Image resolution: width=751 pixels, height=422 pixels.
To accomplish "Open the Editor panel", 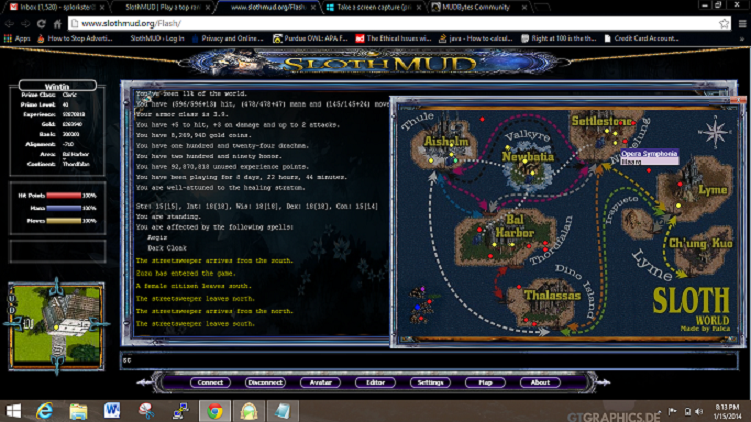I will click(x=376, y=382).
